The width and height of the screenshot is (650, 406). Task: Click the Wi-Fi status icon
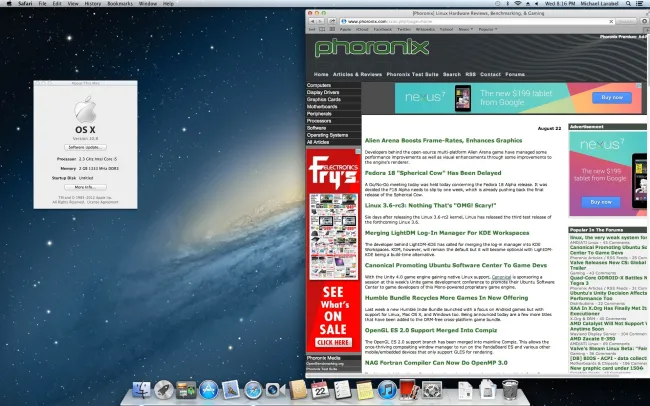(x=517, y=3)
